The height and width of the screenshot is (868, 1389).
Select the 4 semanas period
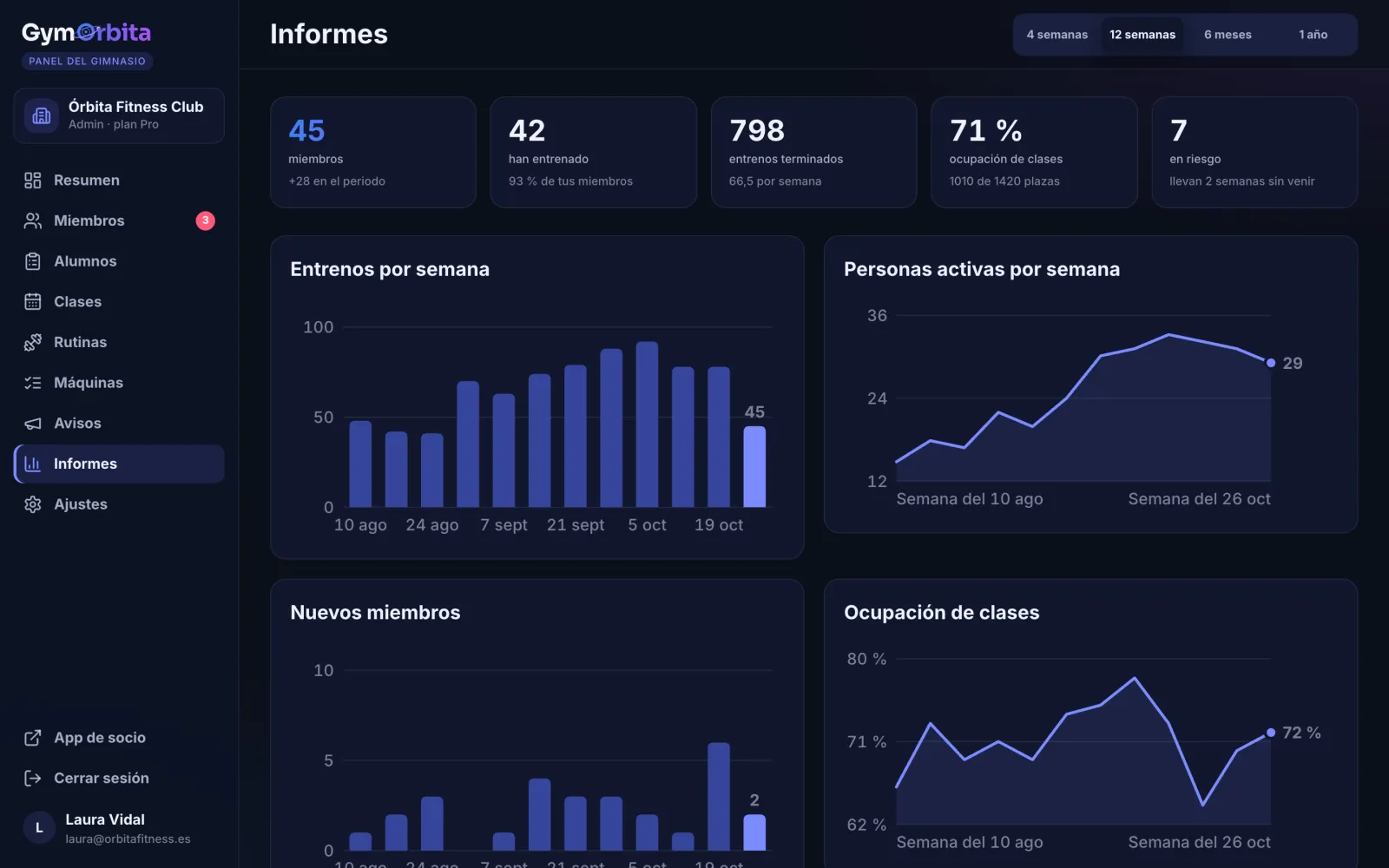tap(1057, 35)
